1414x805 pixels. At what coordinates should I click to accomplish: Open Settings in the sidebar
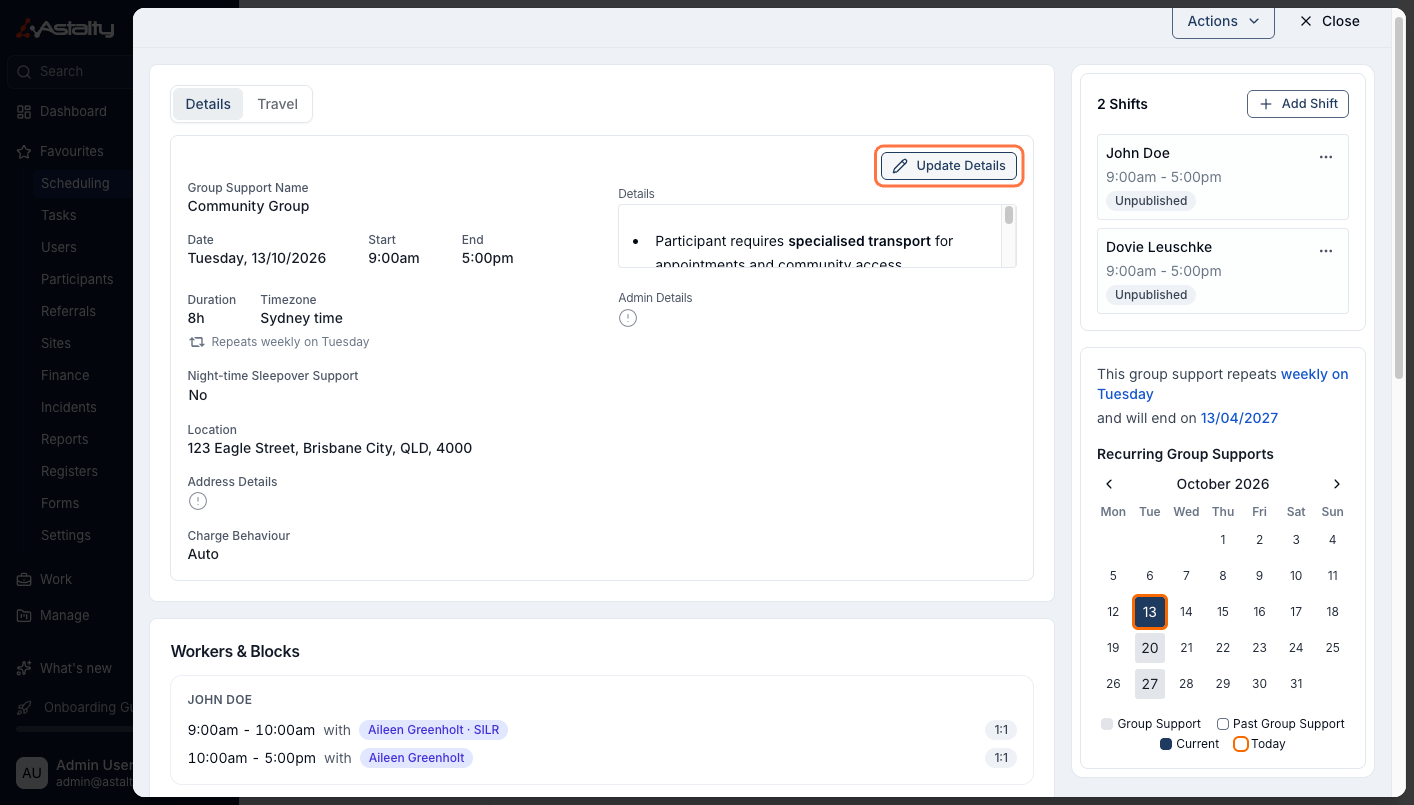tap(66, 536)
